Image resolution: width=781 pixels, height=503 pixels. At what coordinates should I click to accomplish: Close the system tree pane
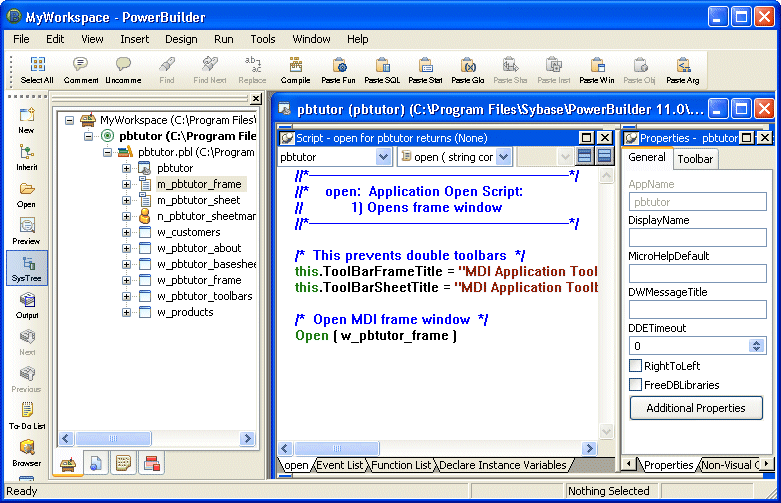[x=256, y=99]
